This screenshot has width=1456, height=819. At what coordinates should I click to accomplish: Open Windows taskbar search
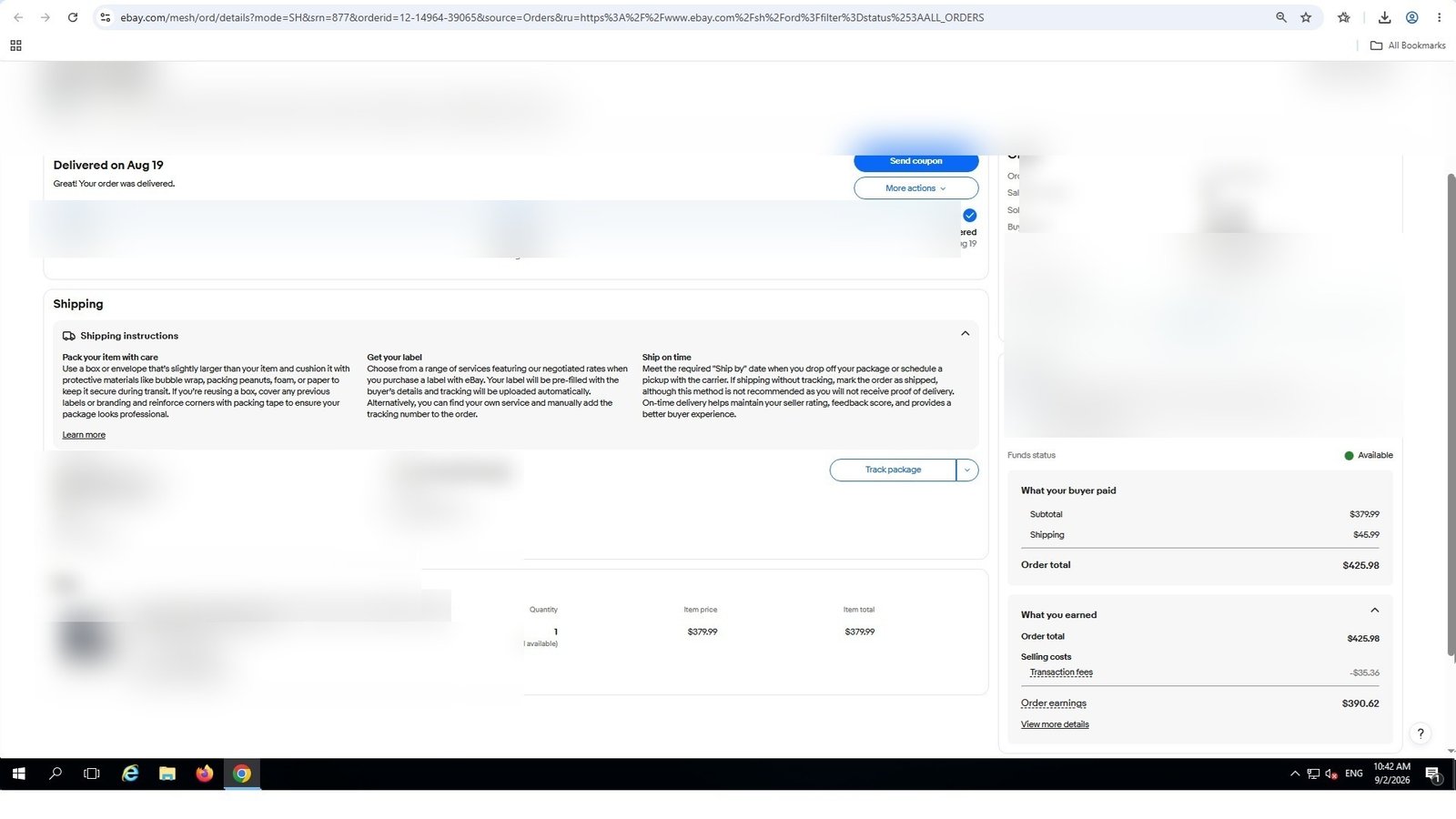pos(56,773)
